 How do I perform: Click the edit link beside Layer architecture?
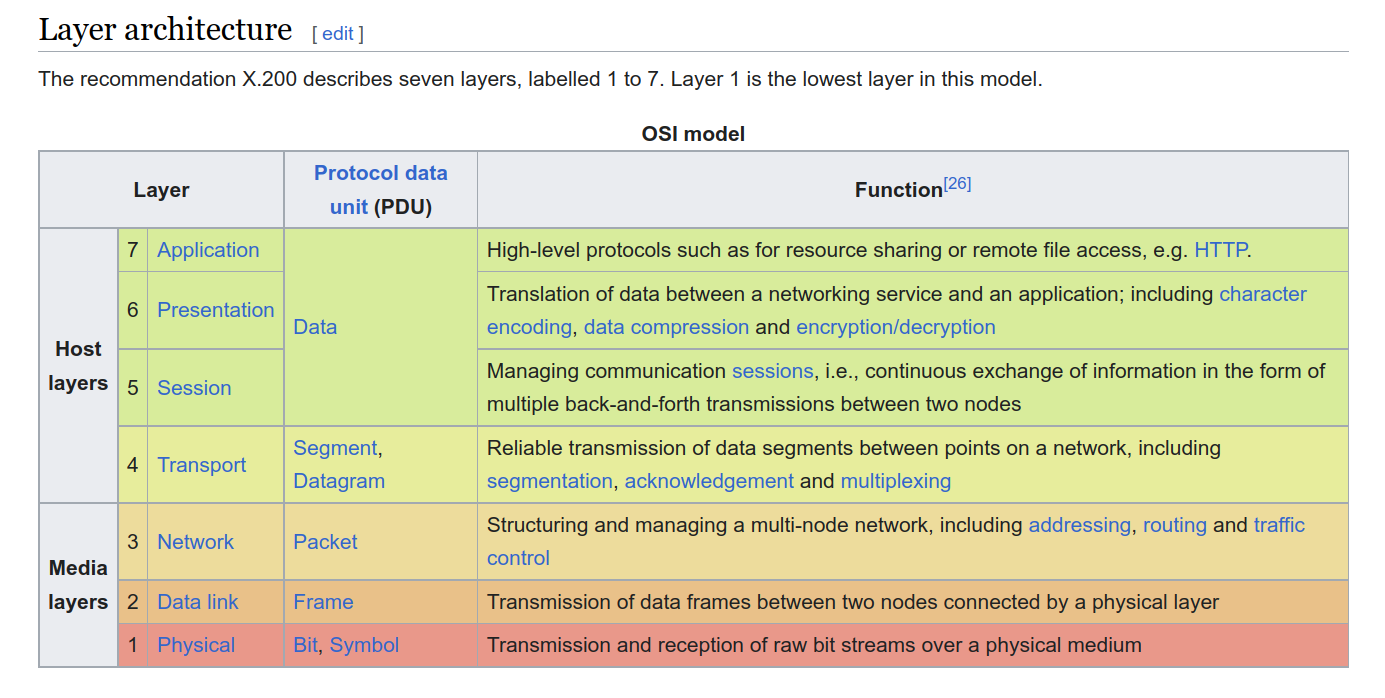click(337, 33)
